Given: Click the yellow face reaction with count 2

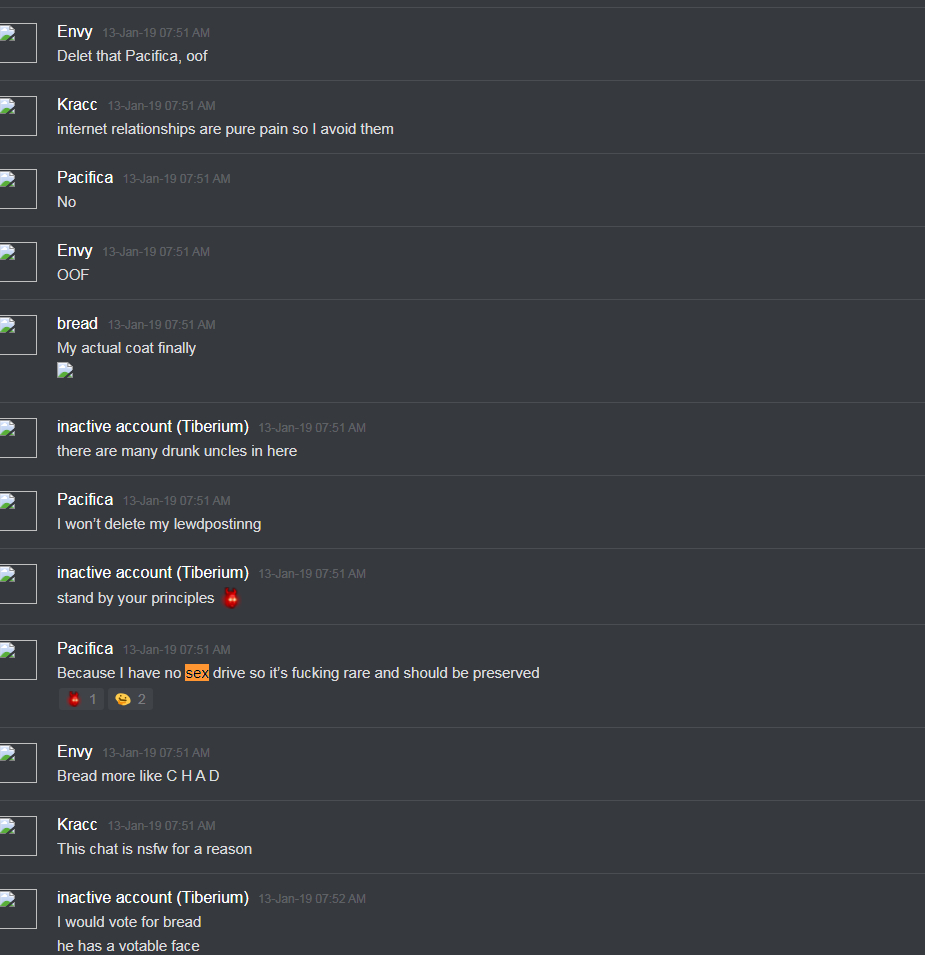Looking at the screenshot, I should pyautogui.click(x=130, y=699).
